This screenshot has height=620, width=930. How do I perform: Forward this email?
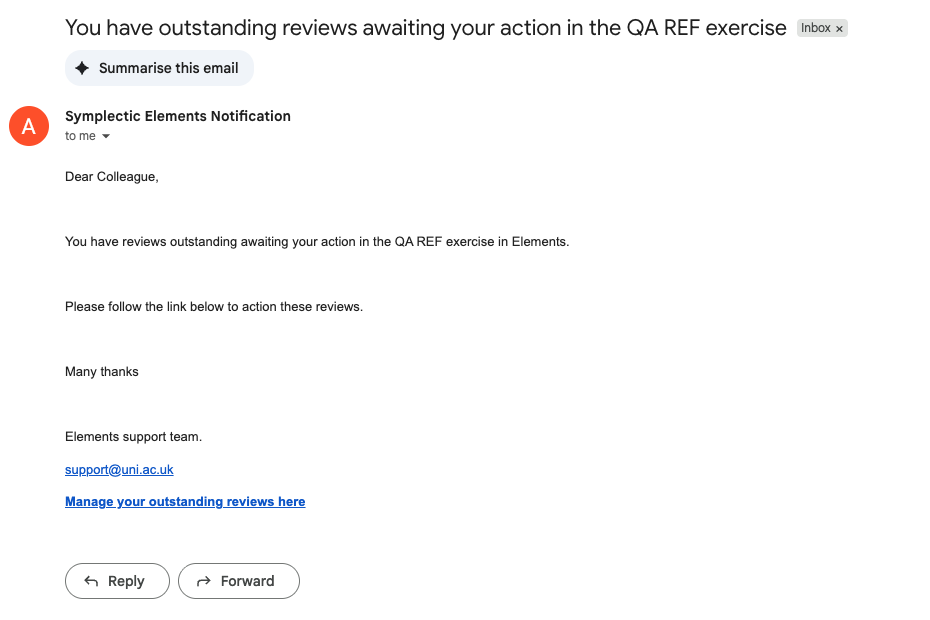click(238, 581)
